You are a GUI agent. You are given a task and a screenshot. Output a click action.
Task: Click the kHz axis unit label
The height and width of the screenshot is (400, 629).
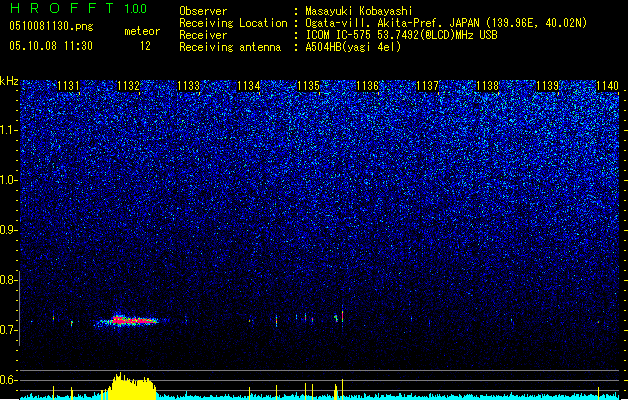point(9,81)
